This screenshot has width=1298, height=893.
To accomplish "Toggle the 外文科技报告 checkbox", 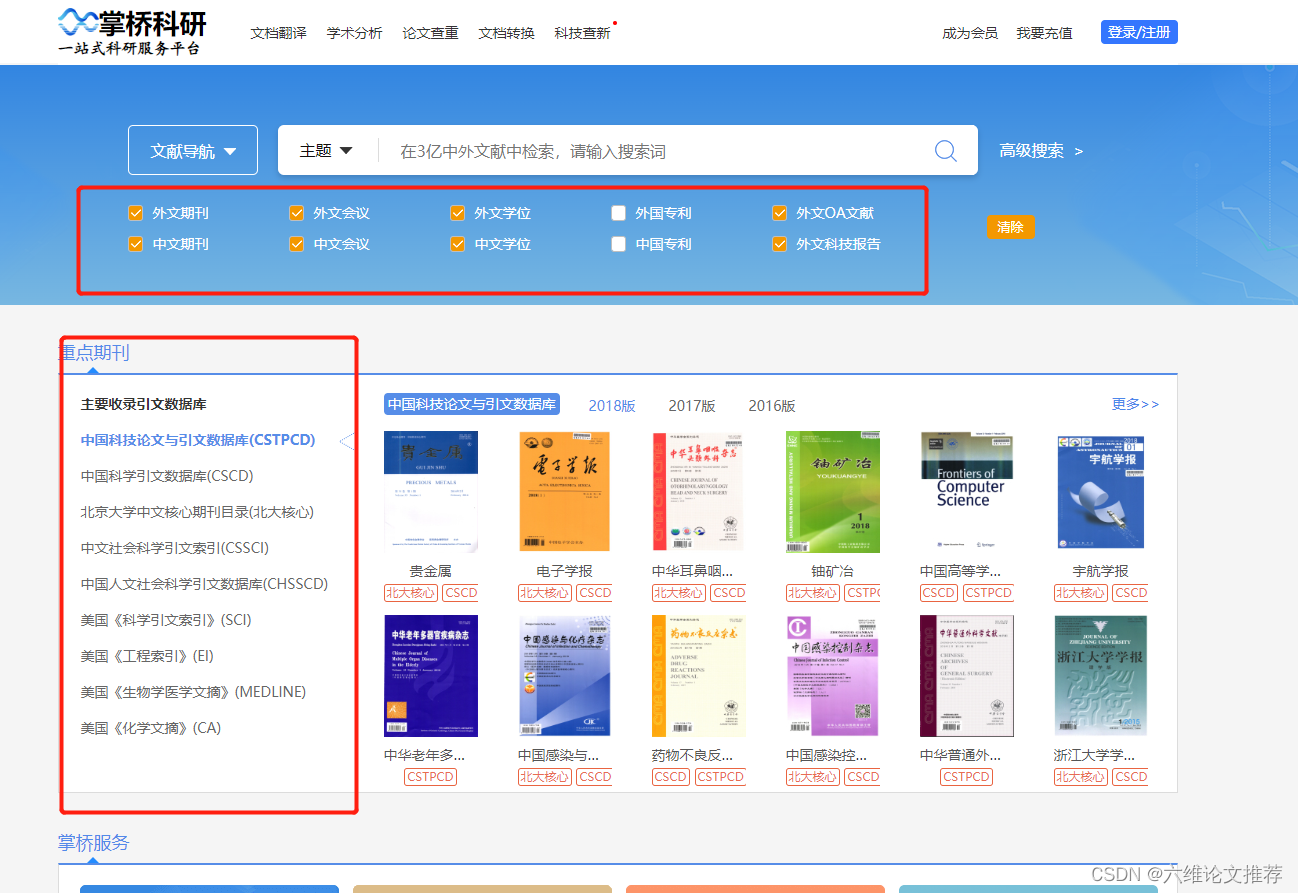I will point(779,244).
